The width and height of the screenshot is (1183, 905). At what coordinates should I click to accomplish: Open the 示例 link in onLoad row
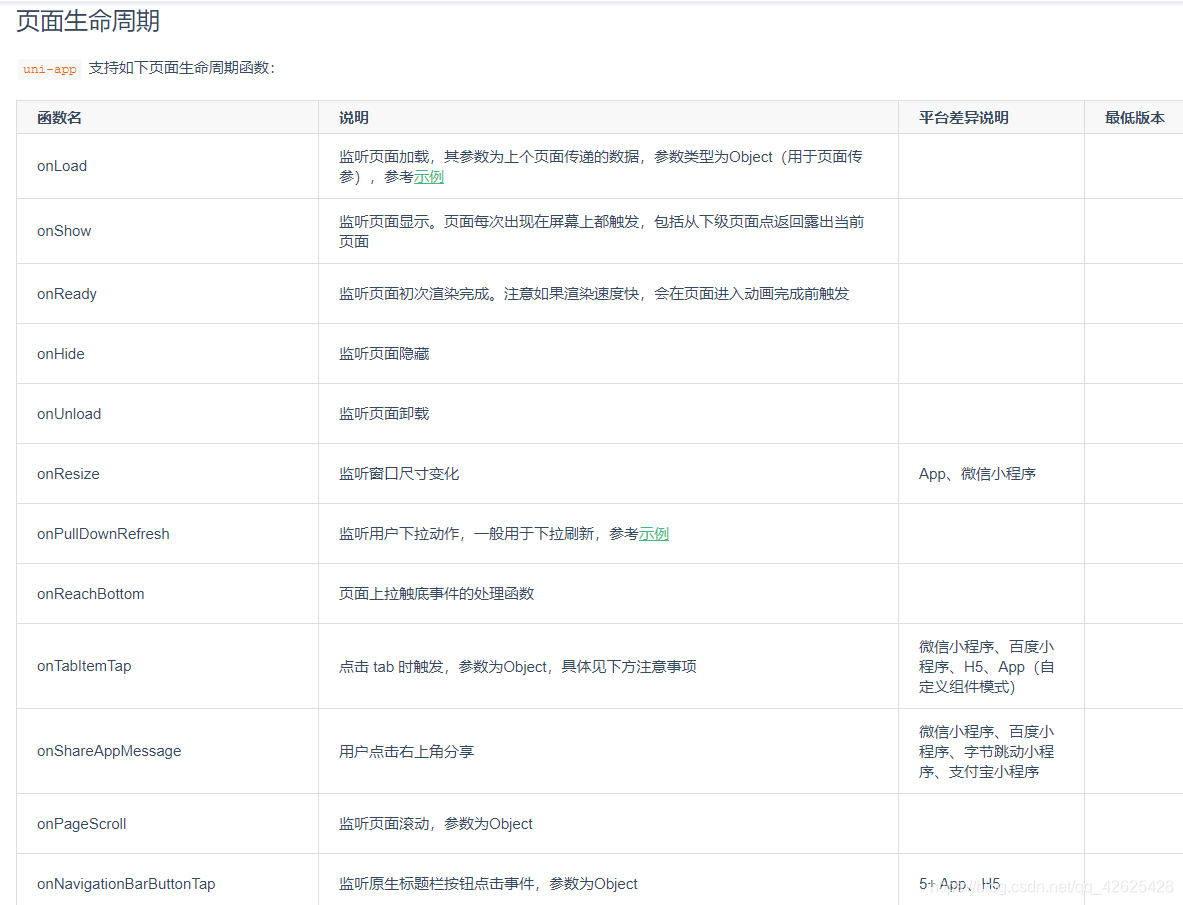click(429, 177)
